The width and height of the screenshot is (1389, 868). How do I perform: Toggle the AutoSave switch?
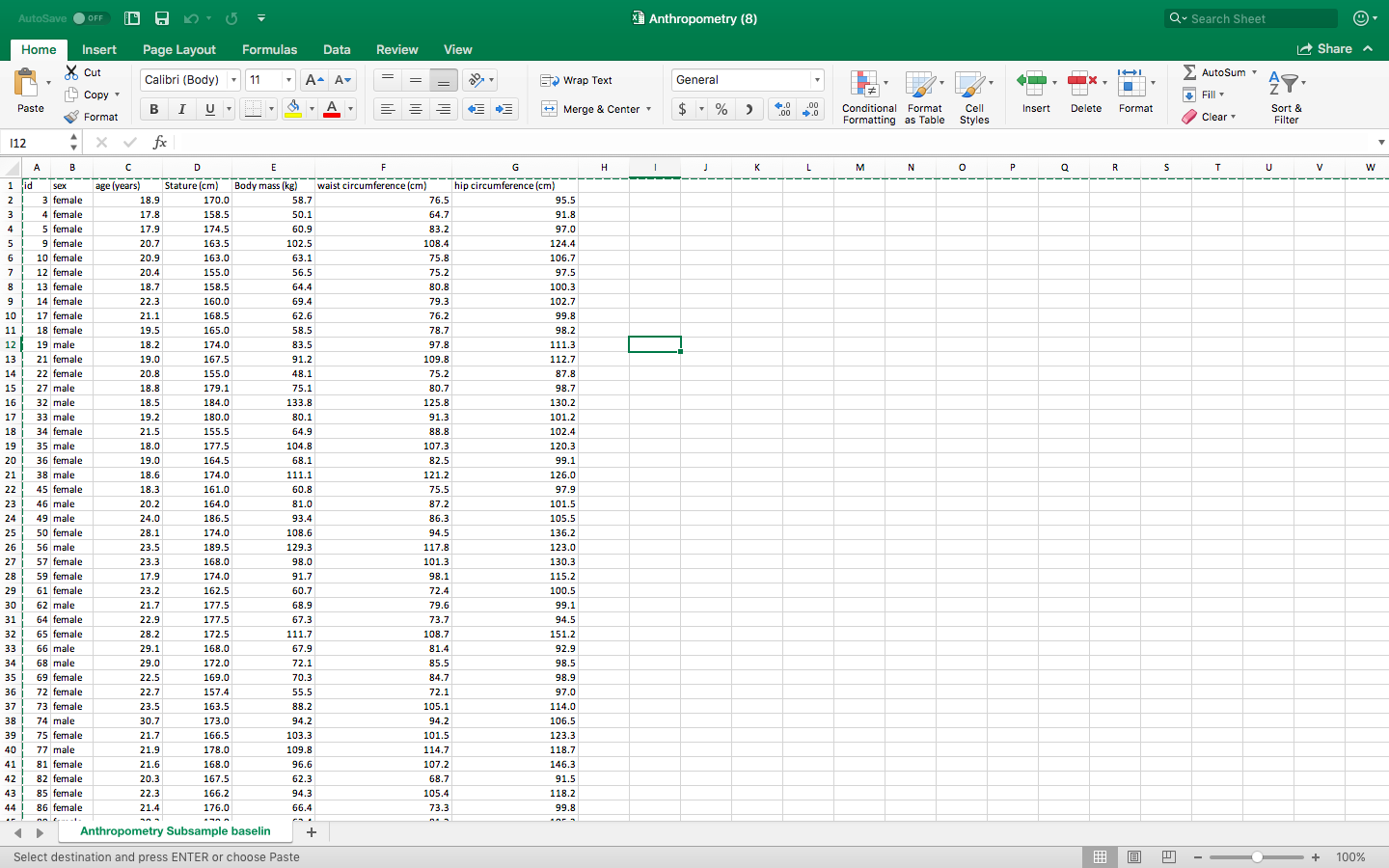90,18
